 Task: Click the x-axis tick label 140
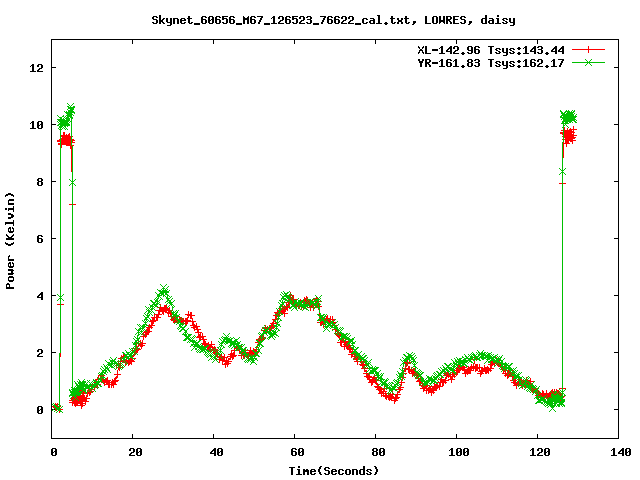[x=620, y=452]
